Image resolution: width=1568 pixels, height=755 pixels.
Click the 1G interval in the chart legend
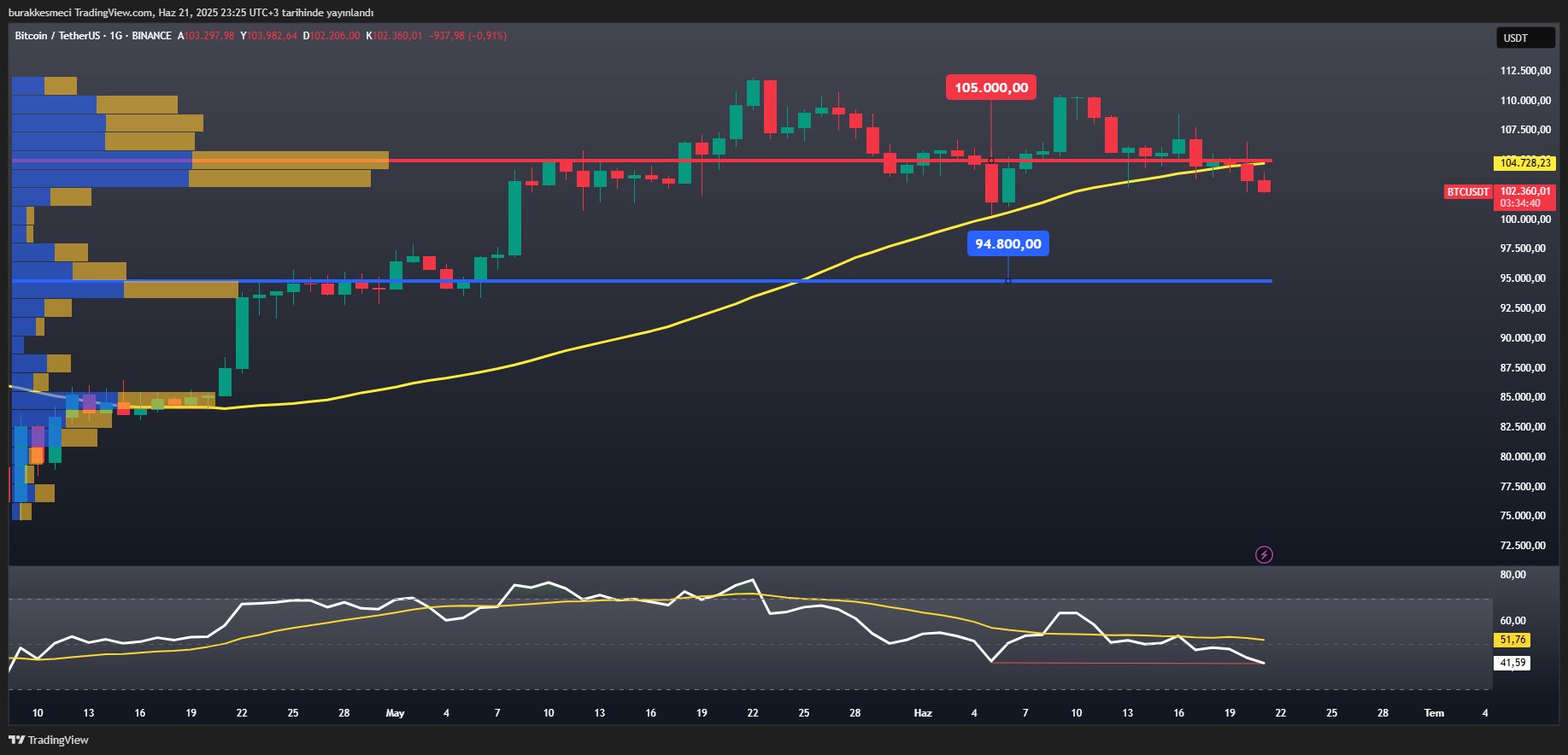coord(115,36)
